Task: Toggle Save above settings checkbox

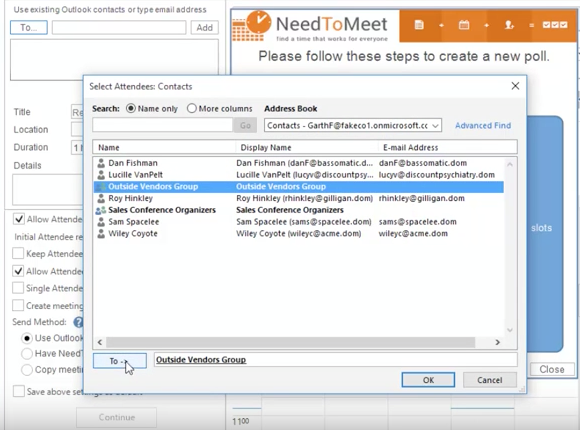Action: (18, 391)
